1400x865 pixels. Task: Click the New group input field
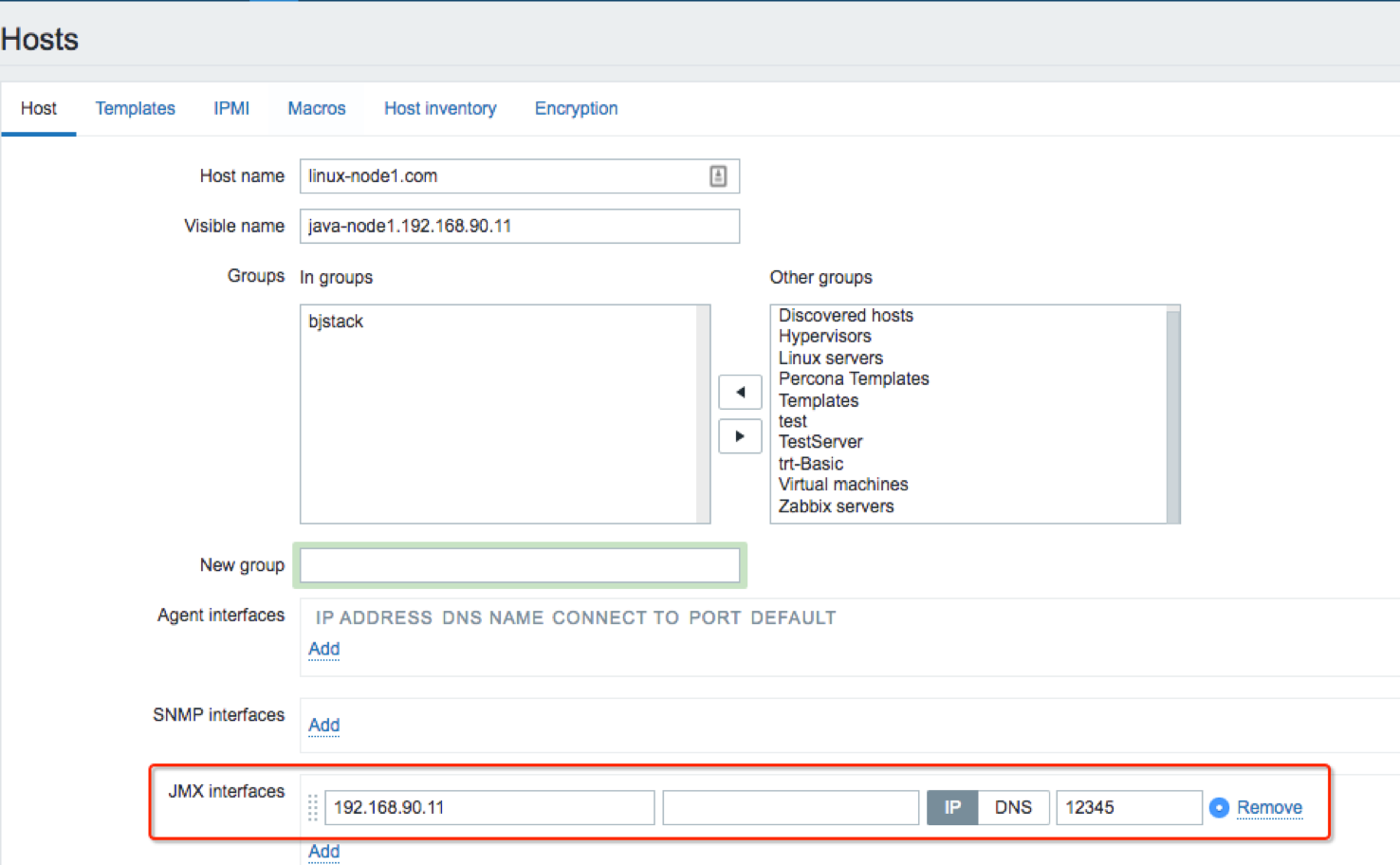click(x=520, y=565)
